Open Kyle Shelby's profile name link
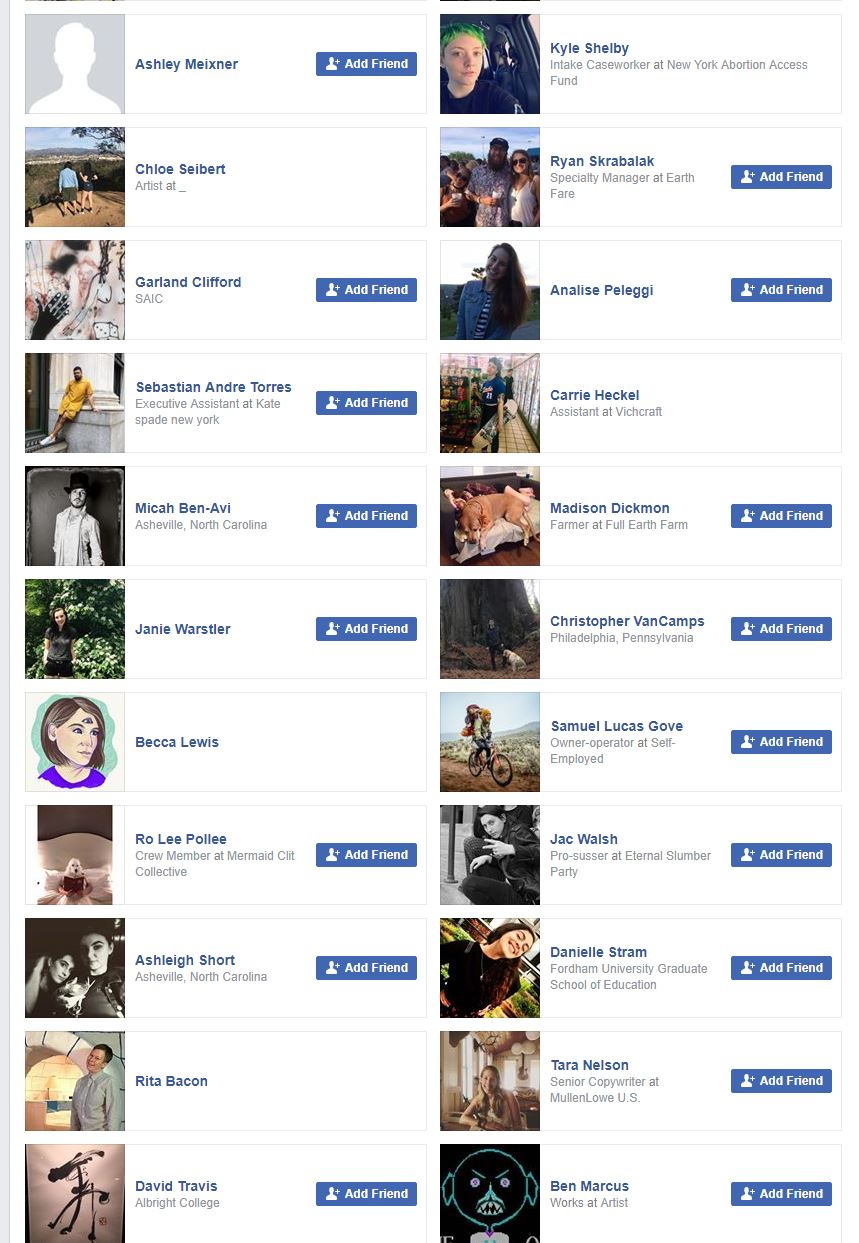859x1243 pixels. click(x=589, y=48)
